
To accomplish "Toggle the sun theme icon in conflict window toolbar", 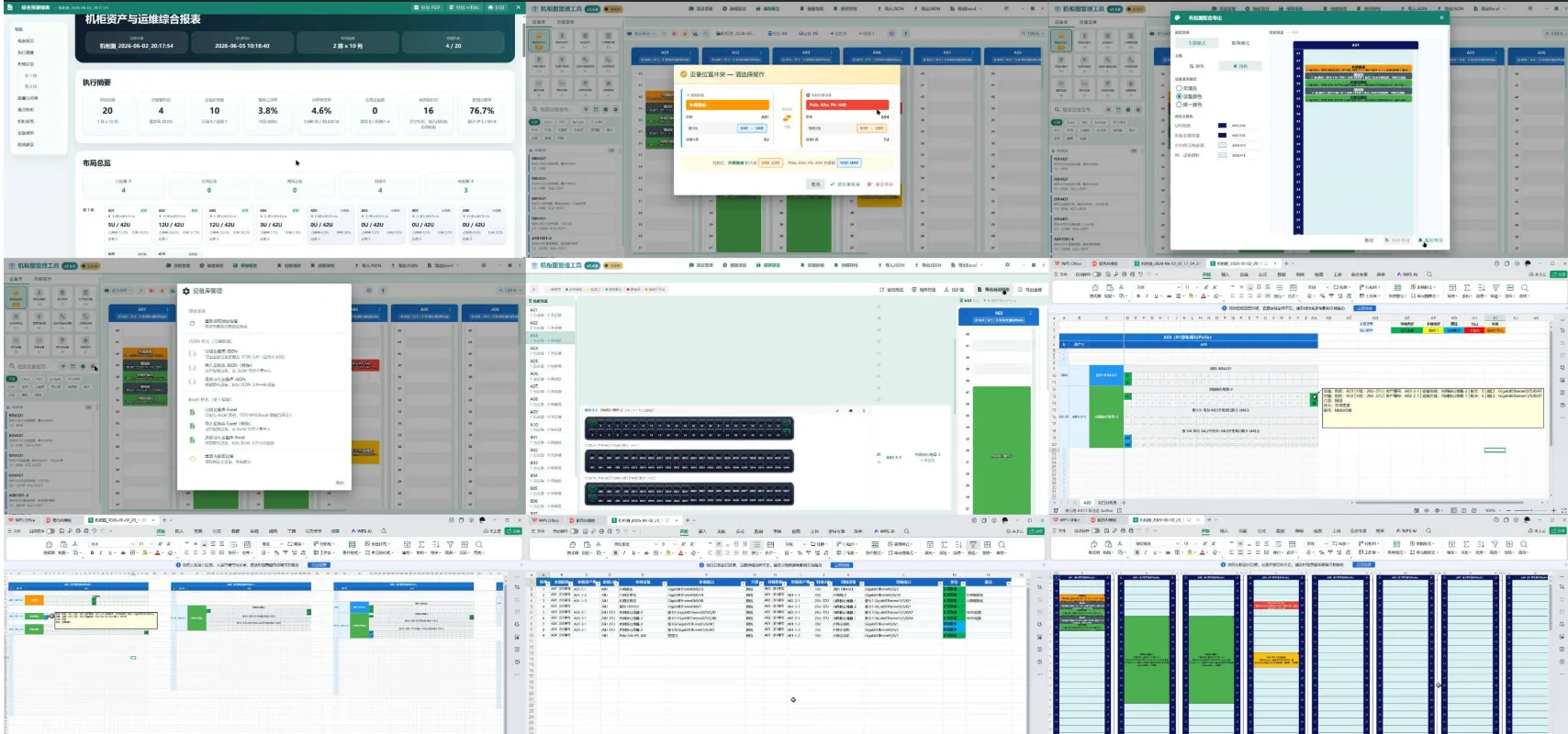I will pyautogui.click(x=1006, y=8).
